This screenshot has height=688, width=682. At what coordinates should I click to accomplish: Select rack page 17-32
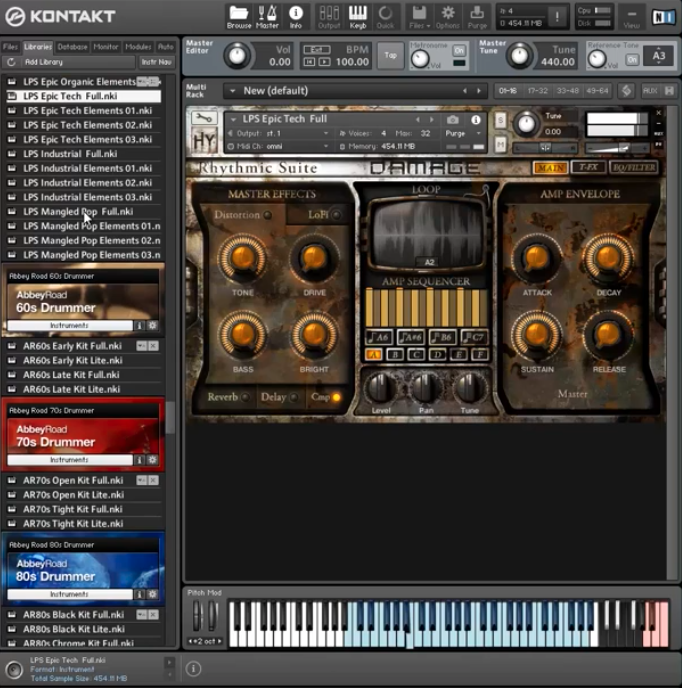[x=538, y=91]
